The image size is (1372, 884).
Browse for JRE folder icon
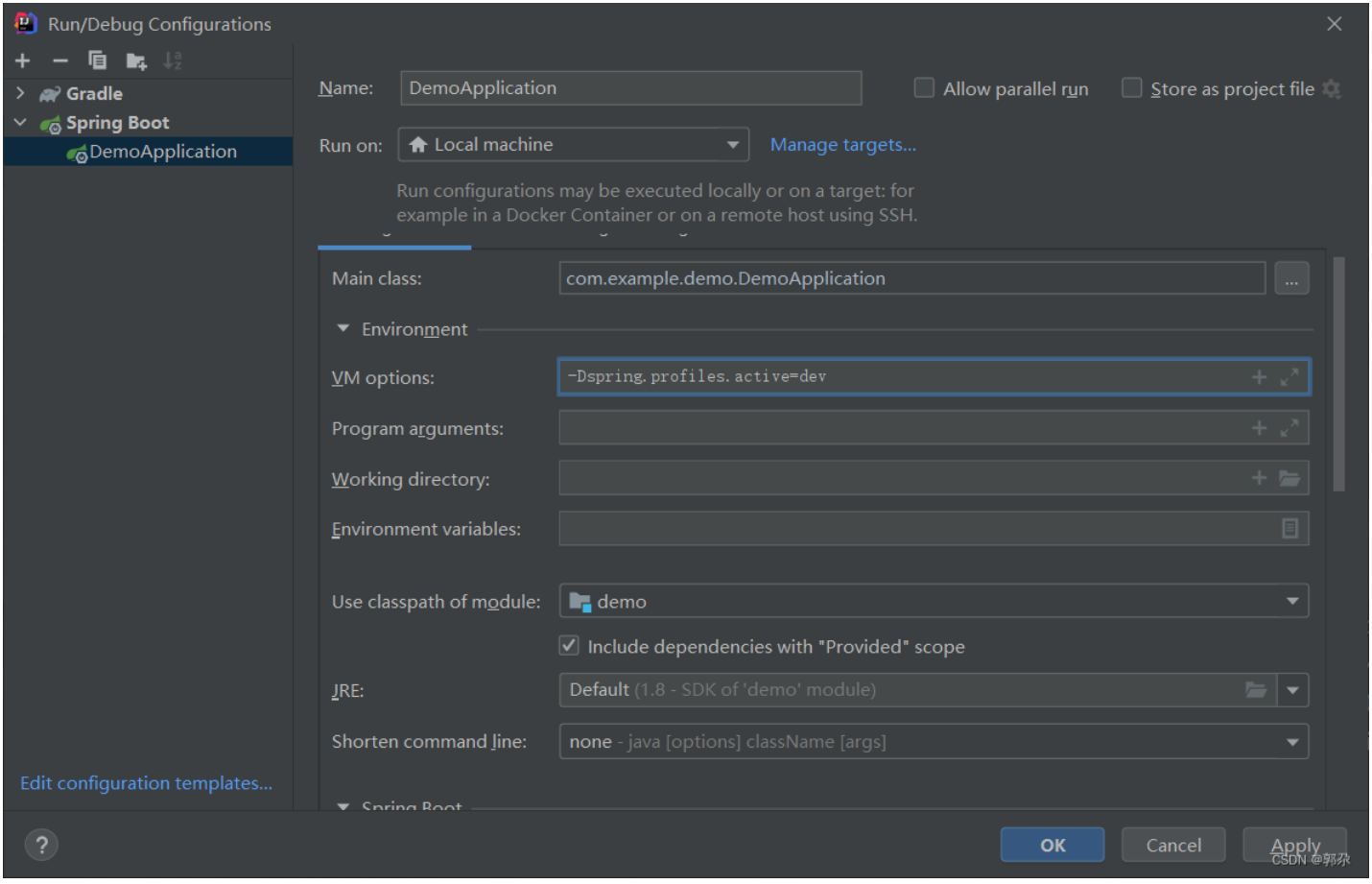click(1256, 690)
